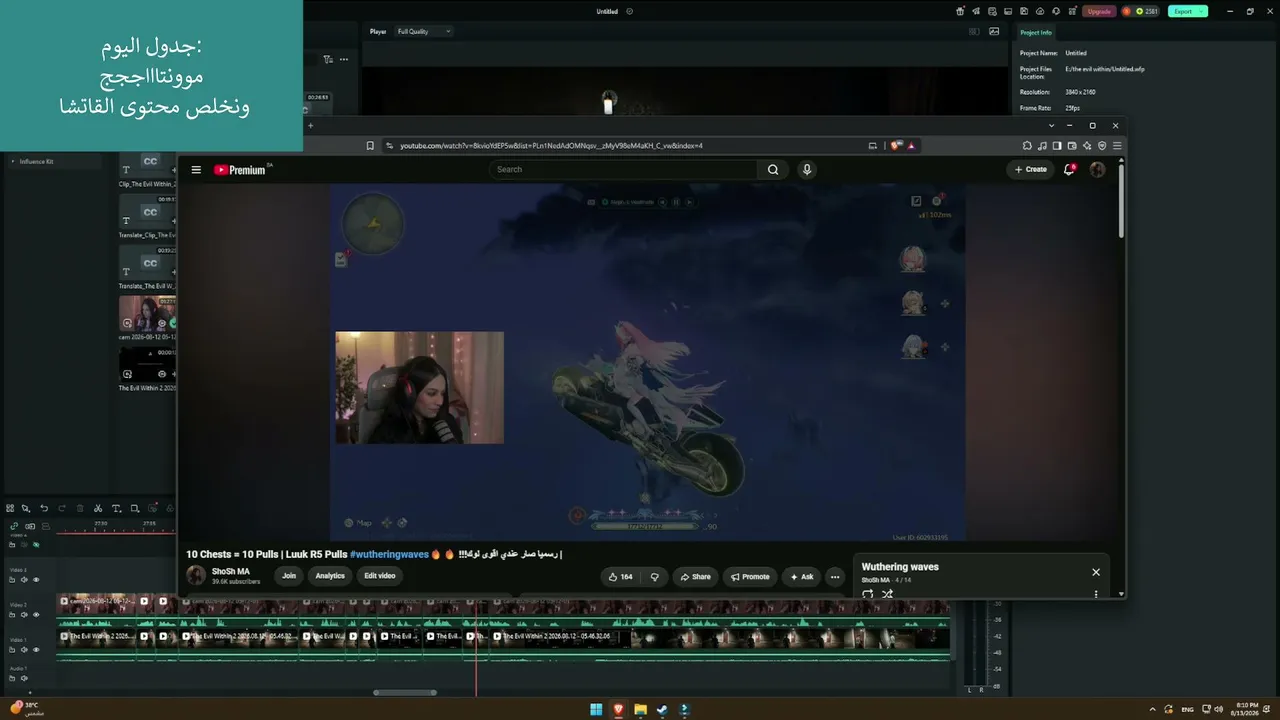Go to the YouTube Premium home logo
1280x720 pixels.
pyautogui.click(x=240, y=170)
